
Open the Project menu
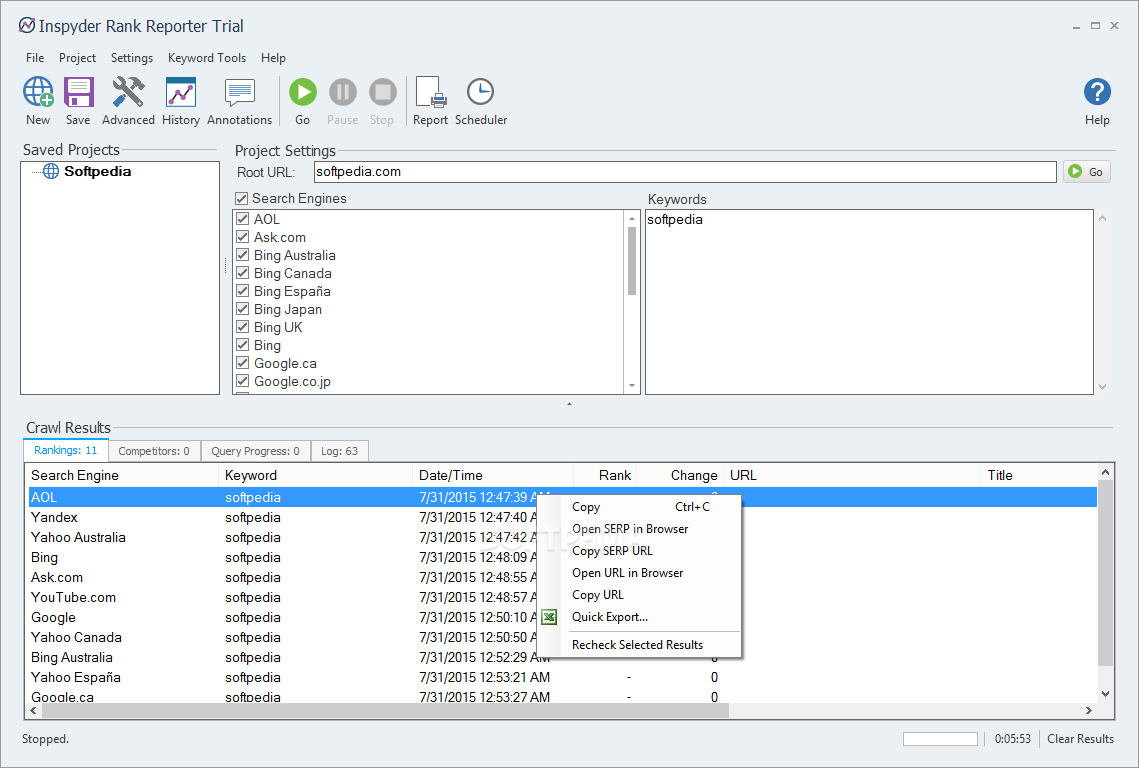(x=77, y=57)
